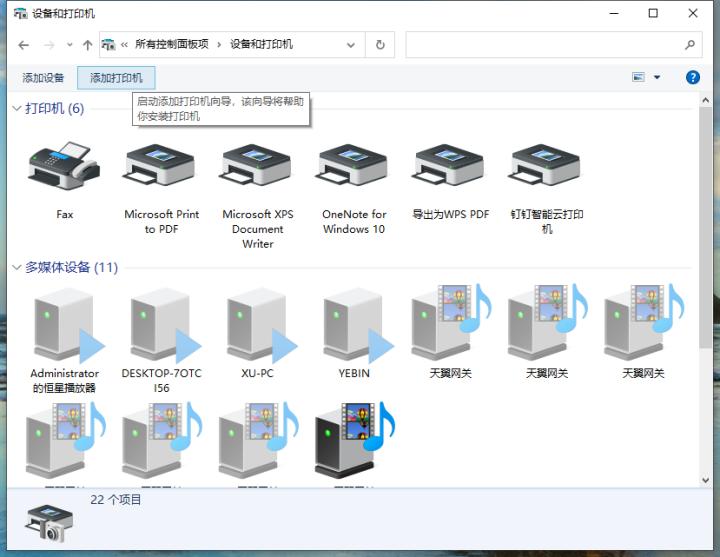Go forward with the forward arrow
Screen dimensions: 720x557
49,45
